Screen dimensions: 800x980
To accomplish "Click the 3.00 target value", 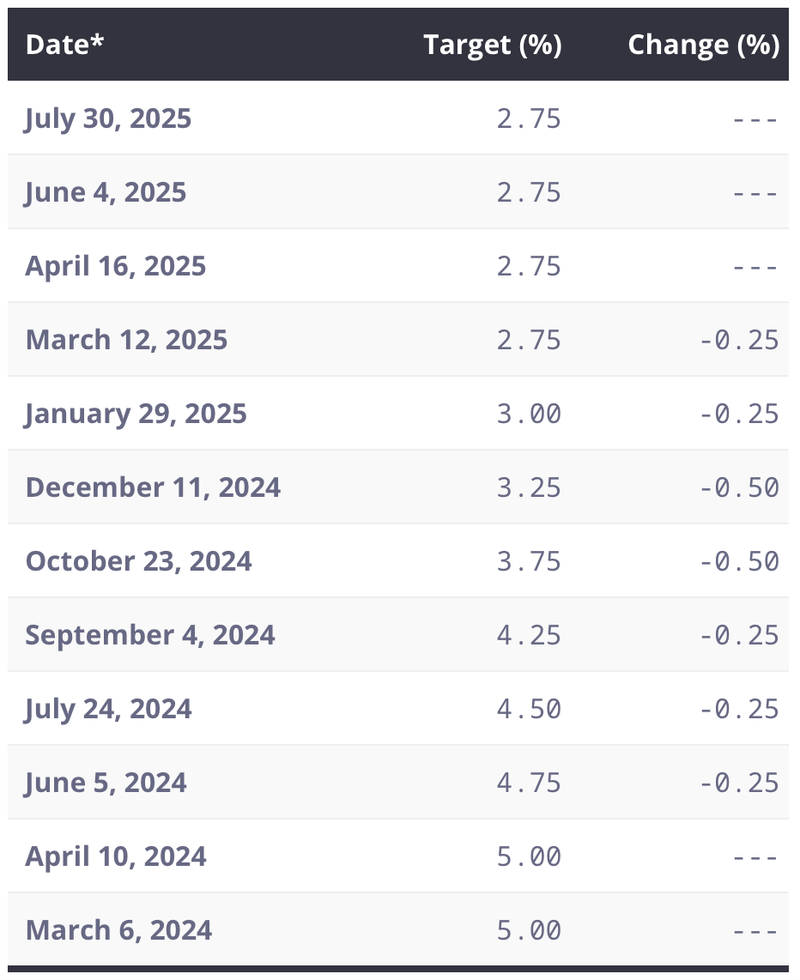I will (529, 414).
